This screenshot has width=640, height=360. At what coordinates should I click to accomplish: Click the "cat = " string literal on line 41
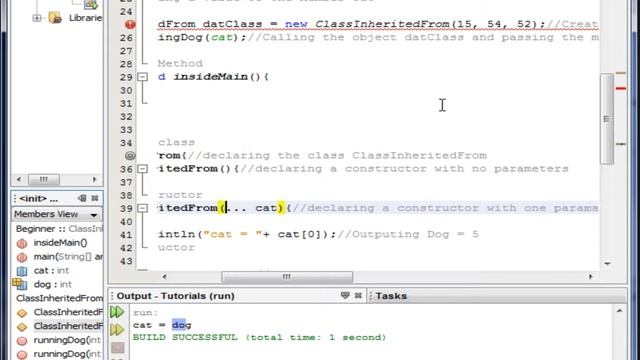click(233, 234)
